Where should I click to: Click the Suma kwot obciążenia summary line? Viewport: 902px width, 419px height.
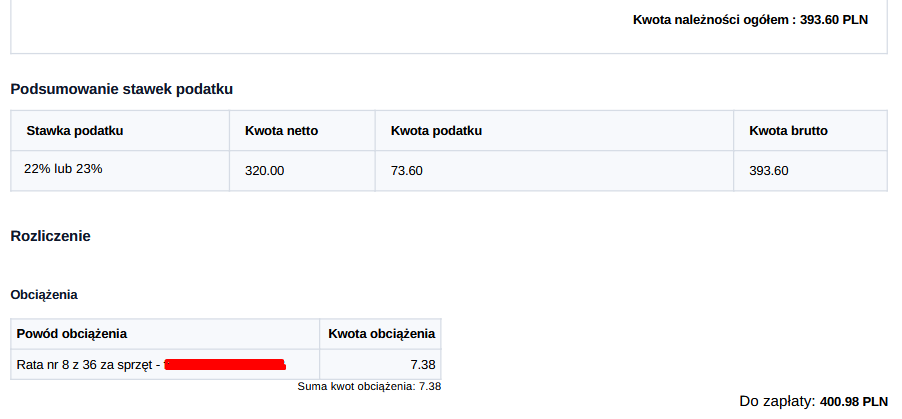(x=370, y=386)
